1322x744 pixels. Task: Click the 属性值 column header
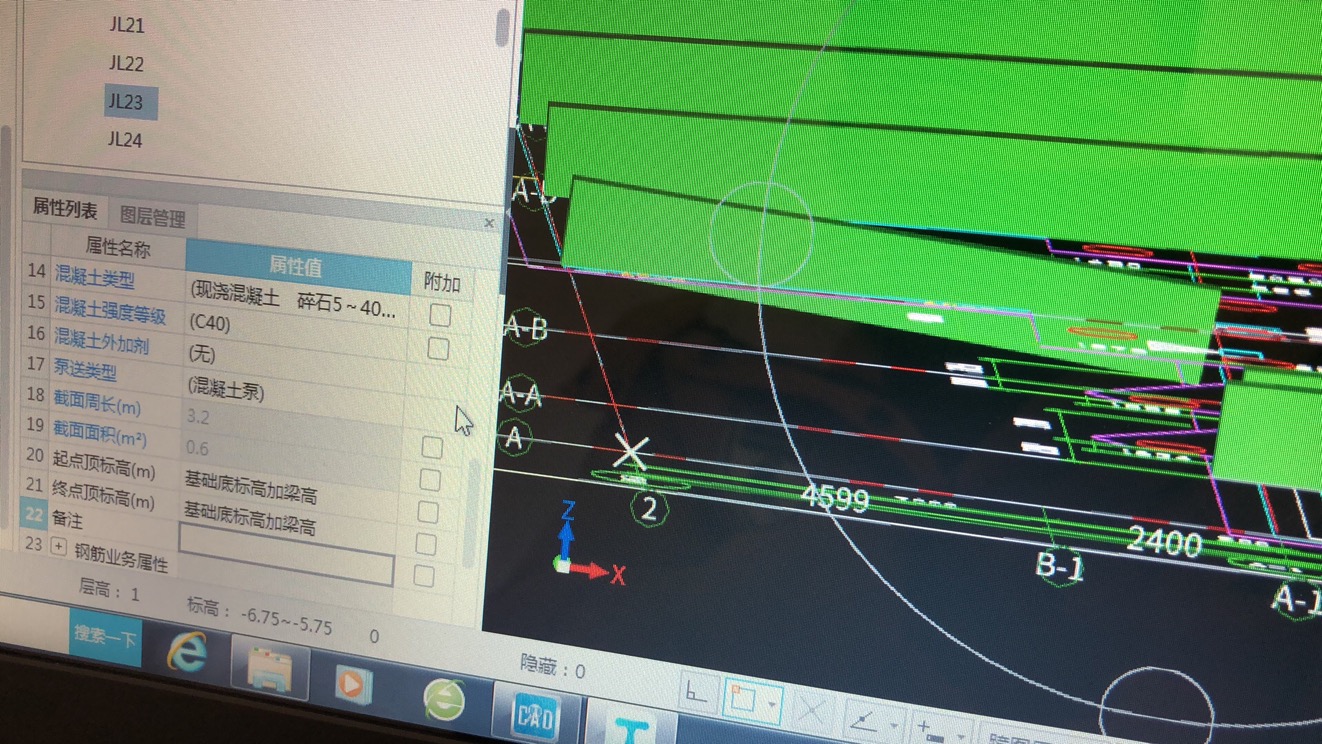click(x=298, y=265)
